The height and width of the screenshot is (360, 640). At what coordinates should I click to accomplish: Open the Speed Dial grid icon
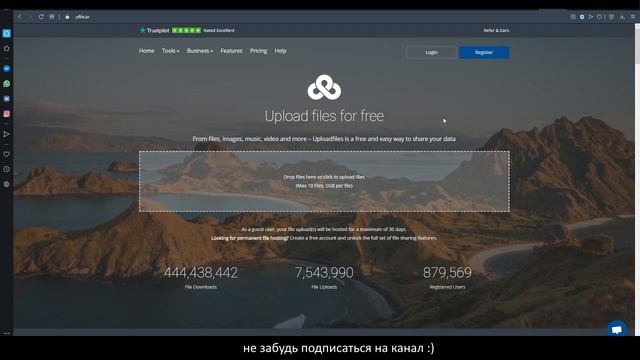tap(51, 17)
